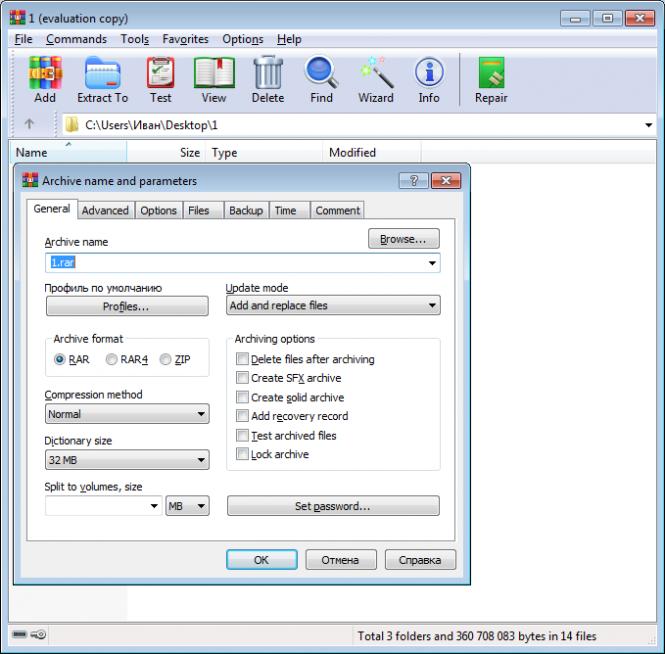Switch to the Options tab in dialog
Image resolution: width=665 pixels, height=654 pixels.
pos(159,210)
